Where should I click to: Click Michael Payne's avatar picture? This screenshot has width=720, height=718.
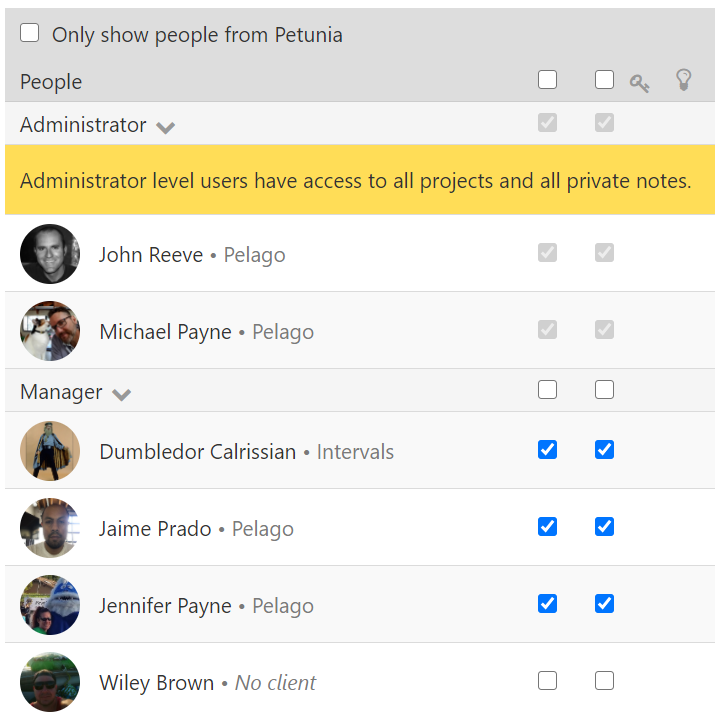pyautogui.click(x=50, y=331)
